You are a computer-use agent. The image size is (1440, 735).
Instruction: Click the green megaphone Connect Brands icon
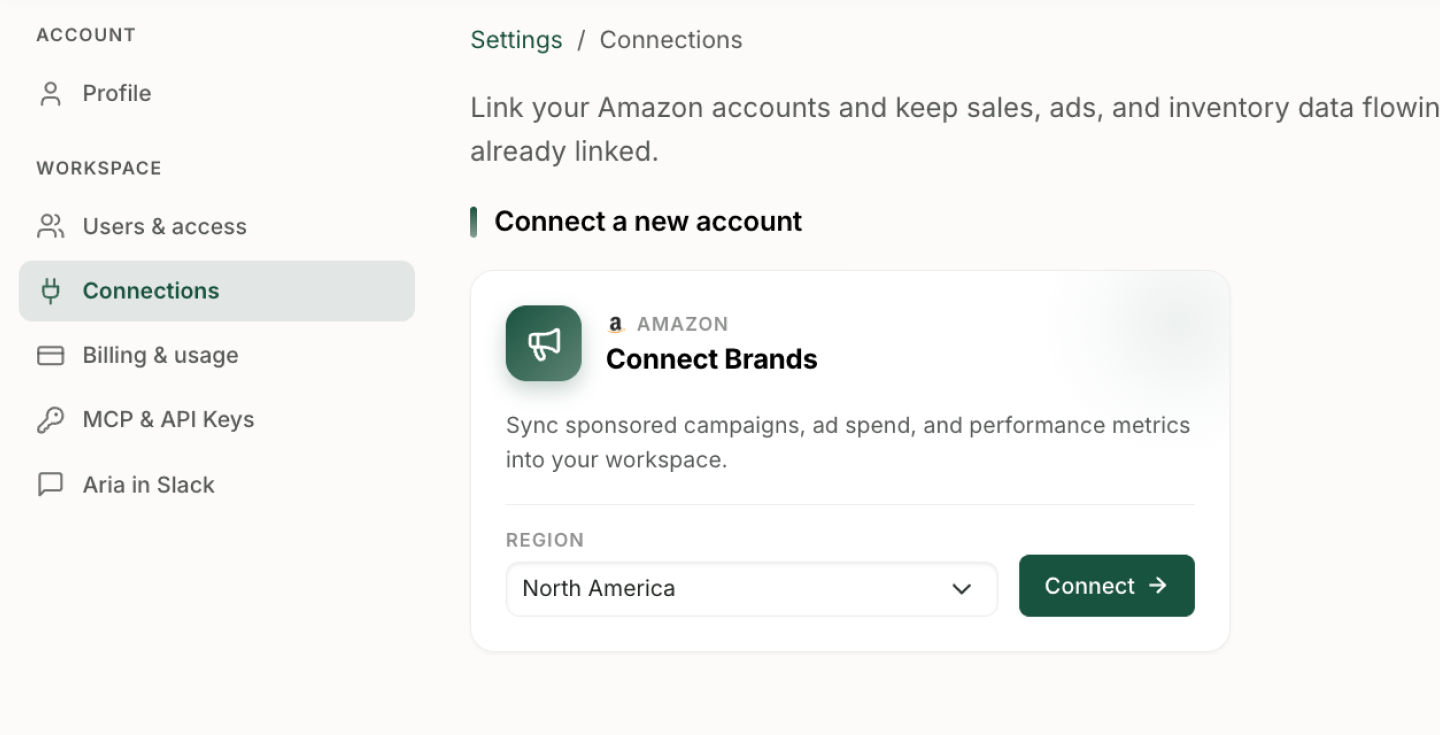[544, 343]
